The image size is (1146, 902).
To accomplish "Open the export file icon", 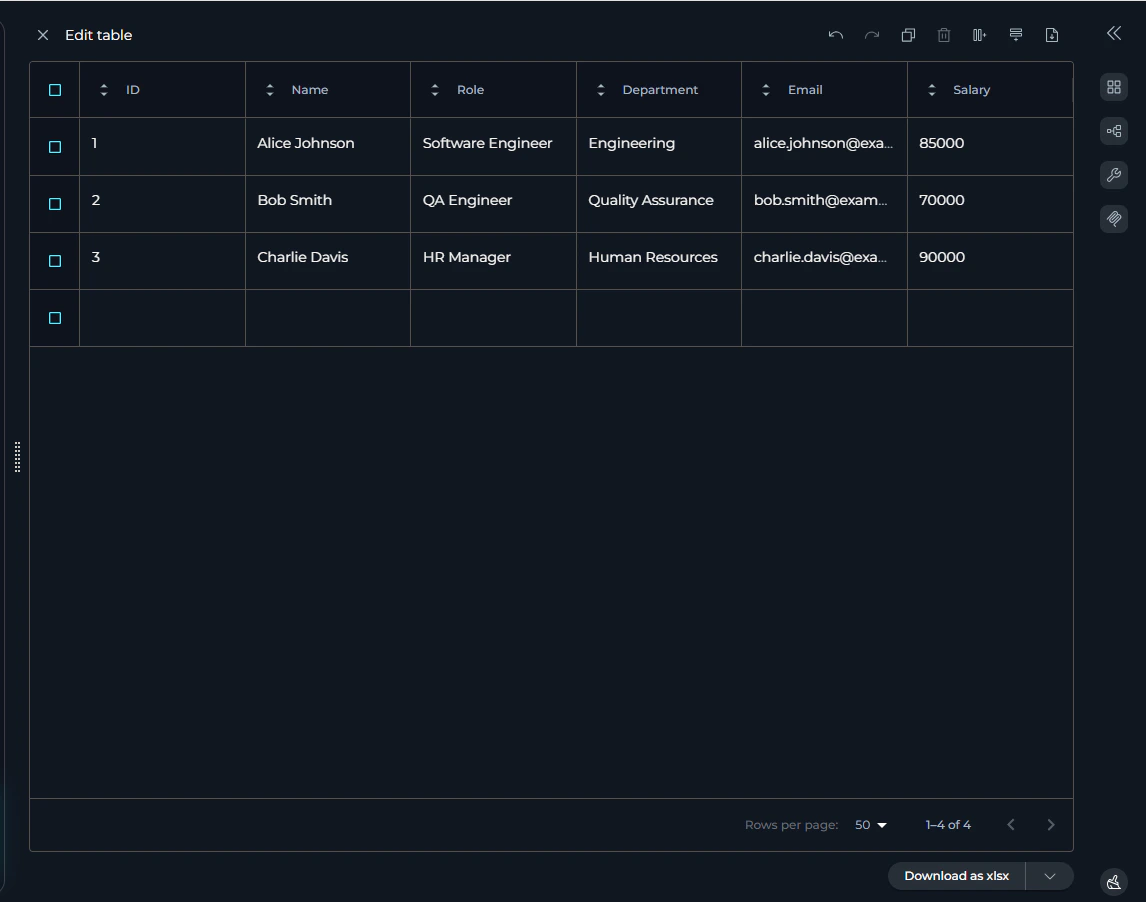I will pyautogui.click(x=1051, y=34).
